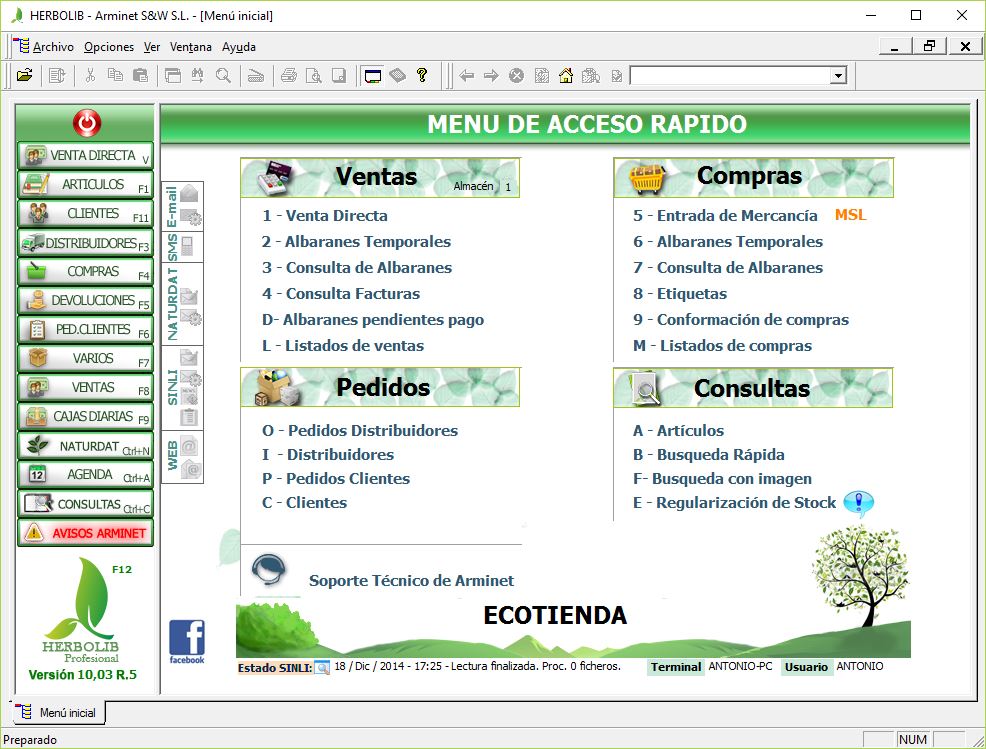Open the Ventana menu
The width and height of the screenshot is (986, 749).
pyautogui.click(x=191, y=47)
